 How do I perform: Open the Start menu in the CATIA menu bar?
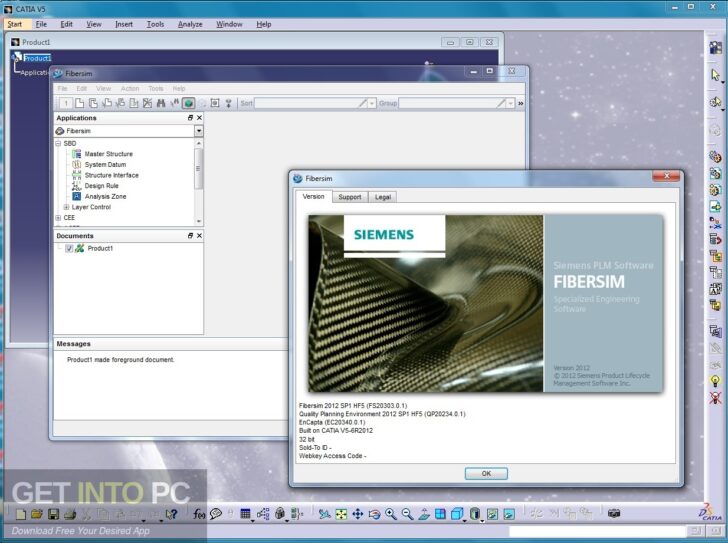15,24
